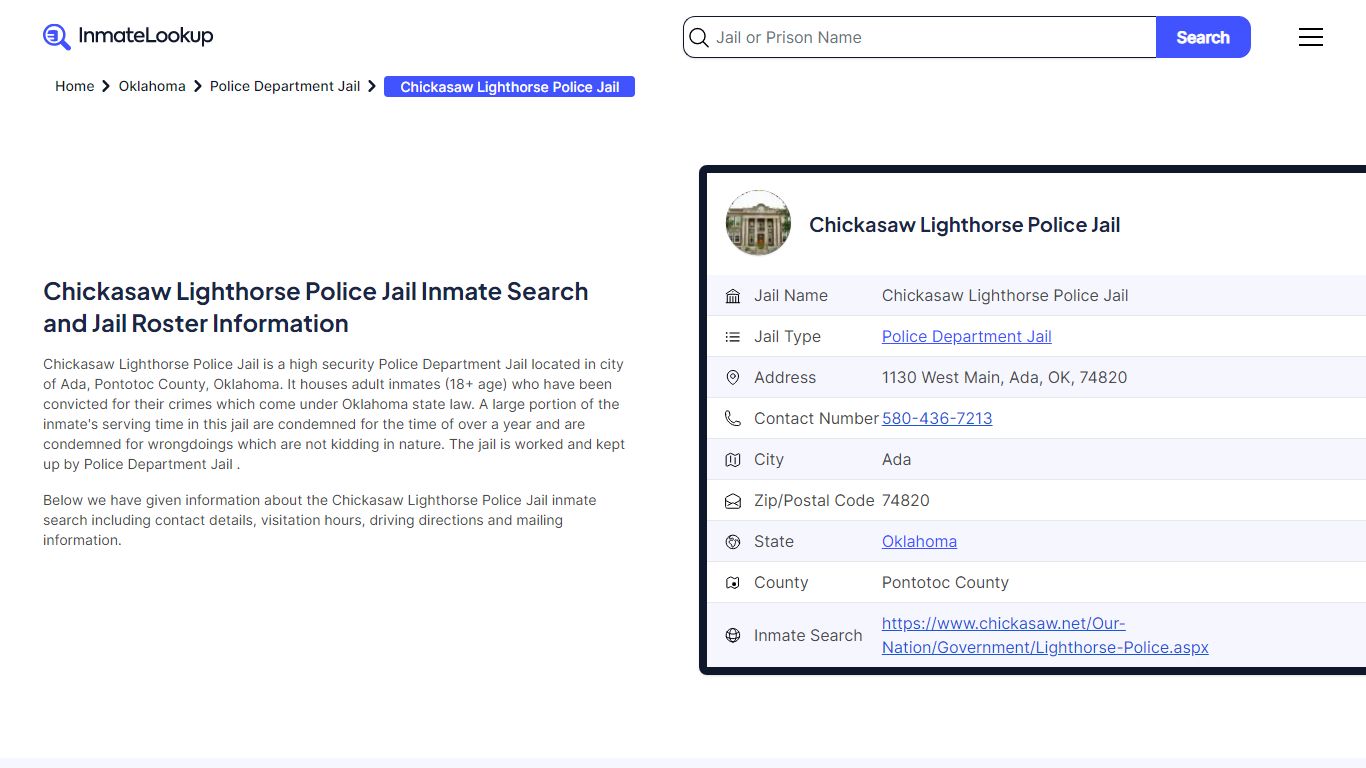Click the address 1130 West Main, Ada
Image resolution: width=1366 pixels, height=768 pixels.
click(x=1004, y=378)
